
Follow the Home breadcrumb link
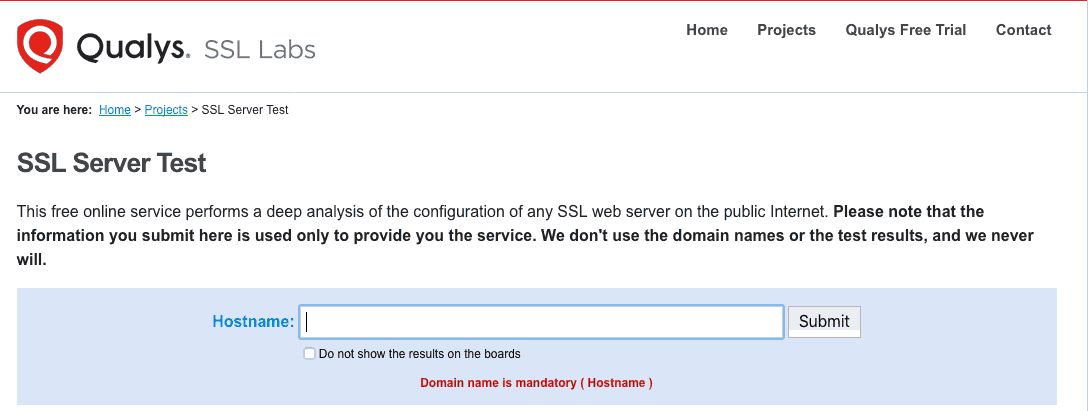(x=114, y=110)
